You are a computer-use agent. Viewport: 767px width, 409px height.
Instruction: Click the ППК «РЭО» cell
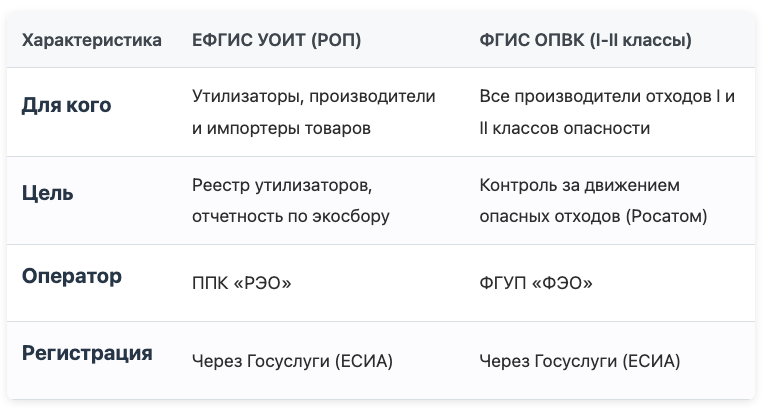tap(242, 283)
